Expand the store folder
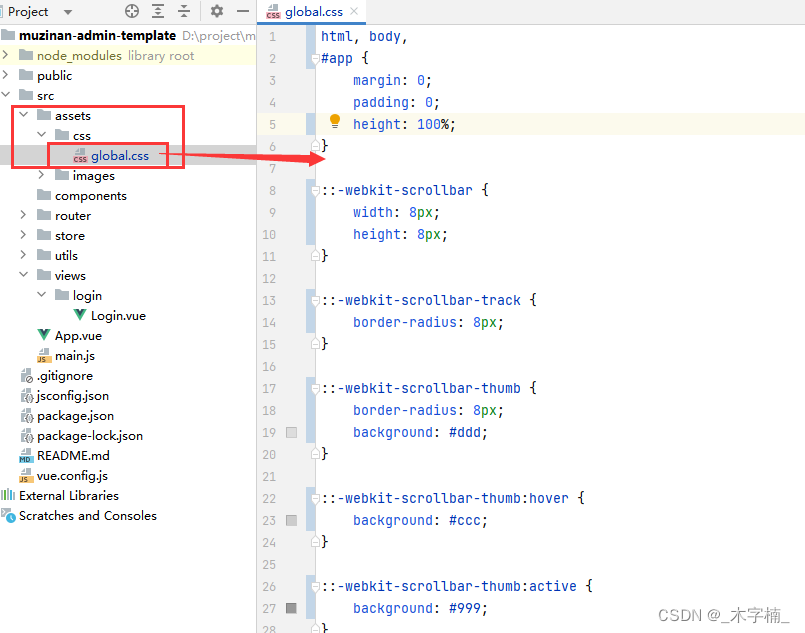 tap(24, 235)
